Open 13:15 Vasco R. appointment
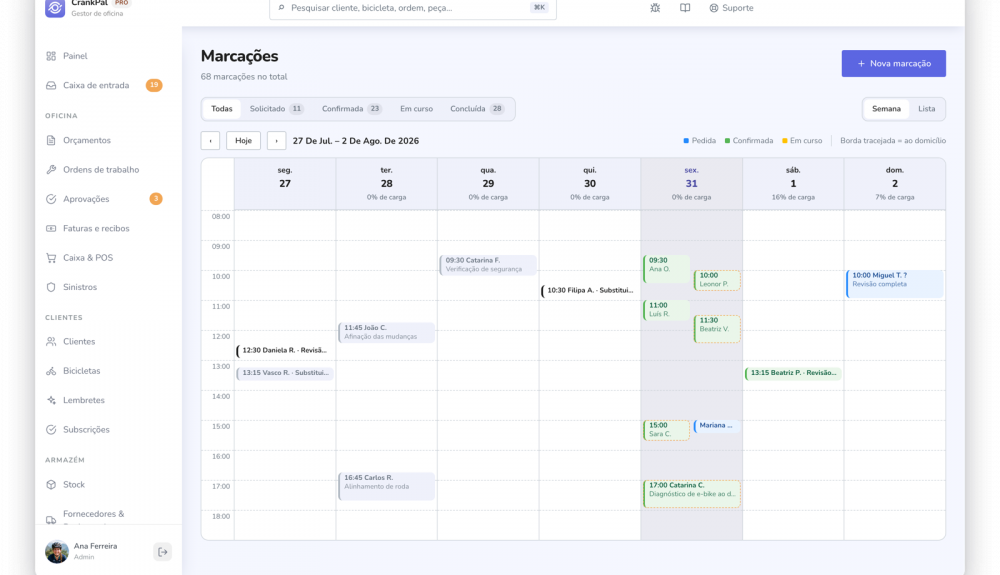Image resolution: width=1000 pixels, height=575 pixels. point(284,373)
